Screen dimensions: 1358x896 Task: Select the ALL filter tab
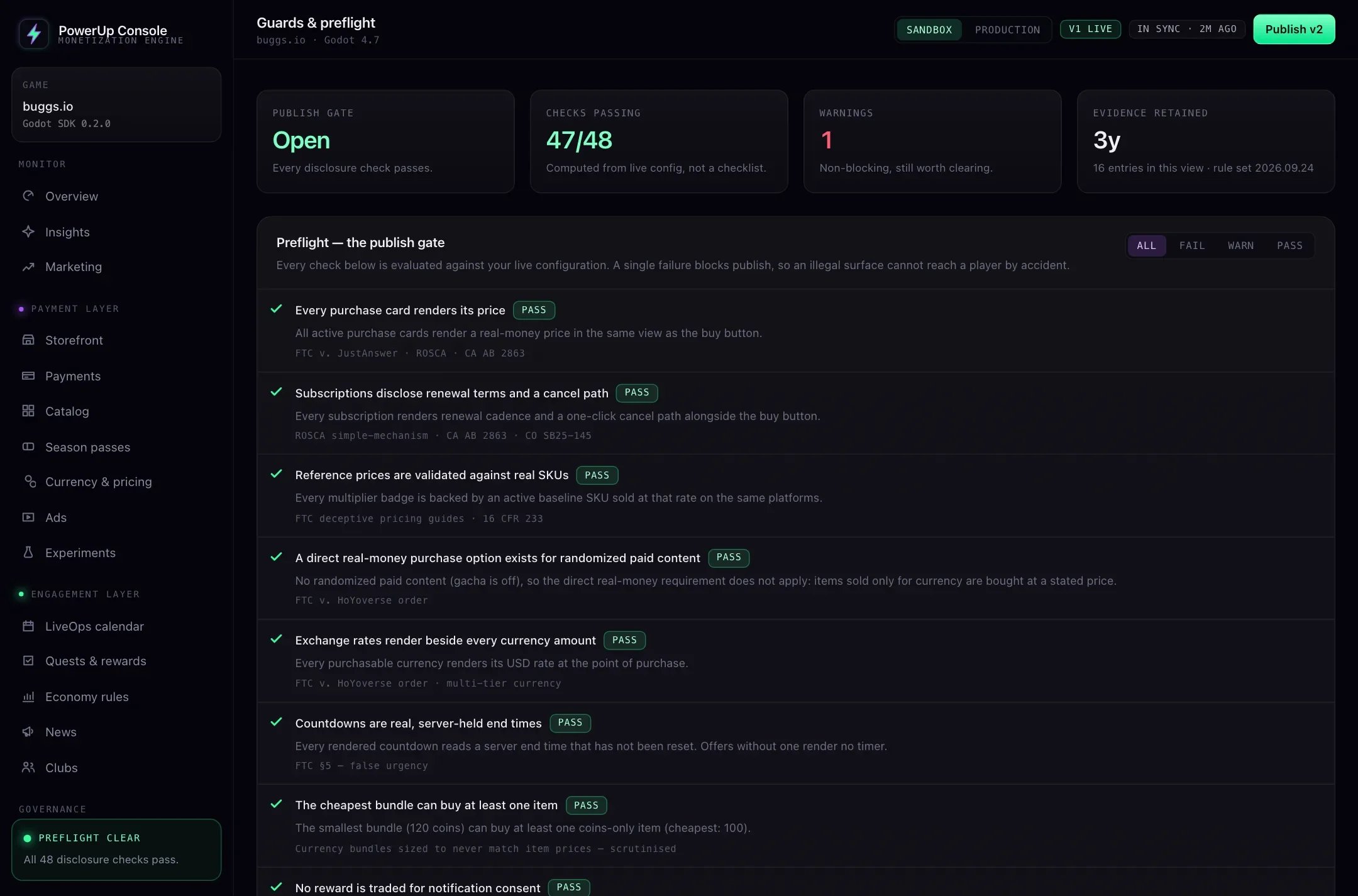(x=1146, y=246)
